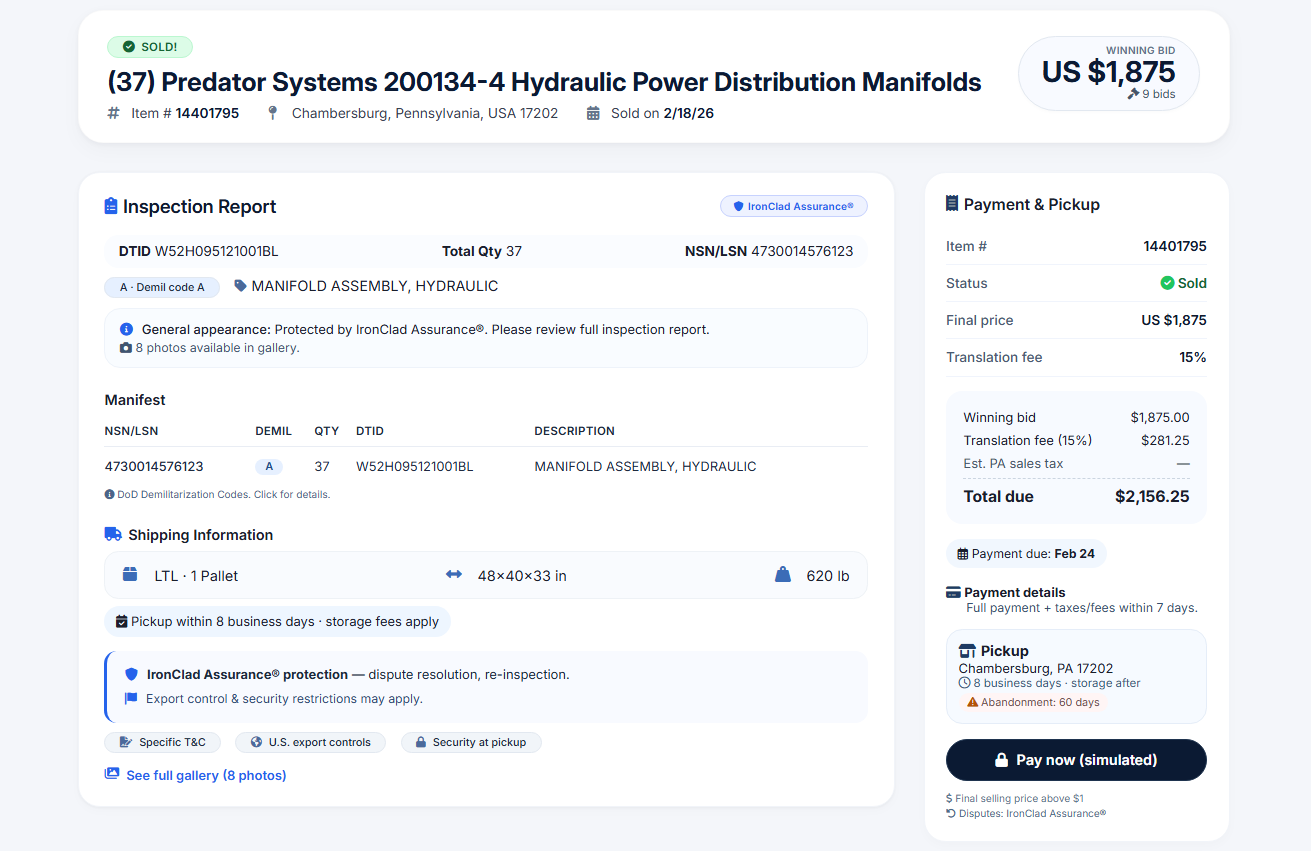Click the DEMIL column header in Manifest
1311x851 pixels.
pyautogui.click(x=273, y=431)
